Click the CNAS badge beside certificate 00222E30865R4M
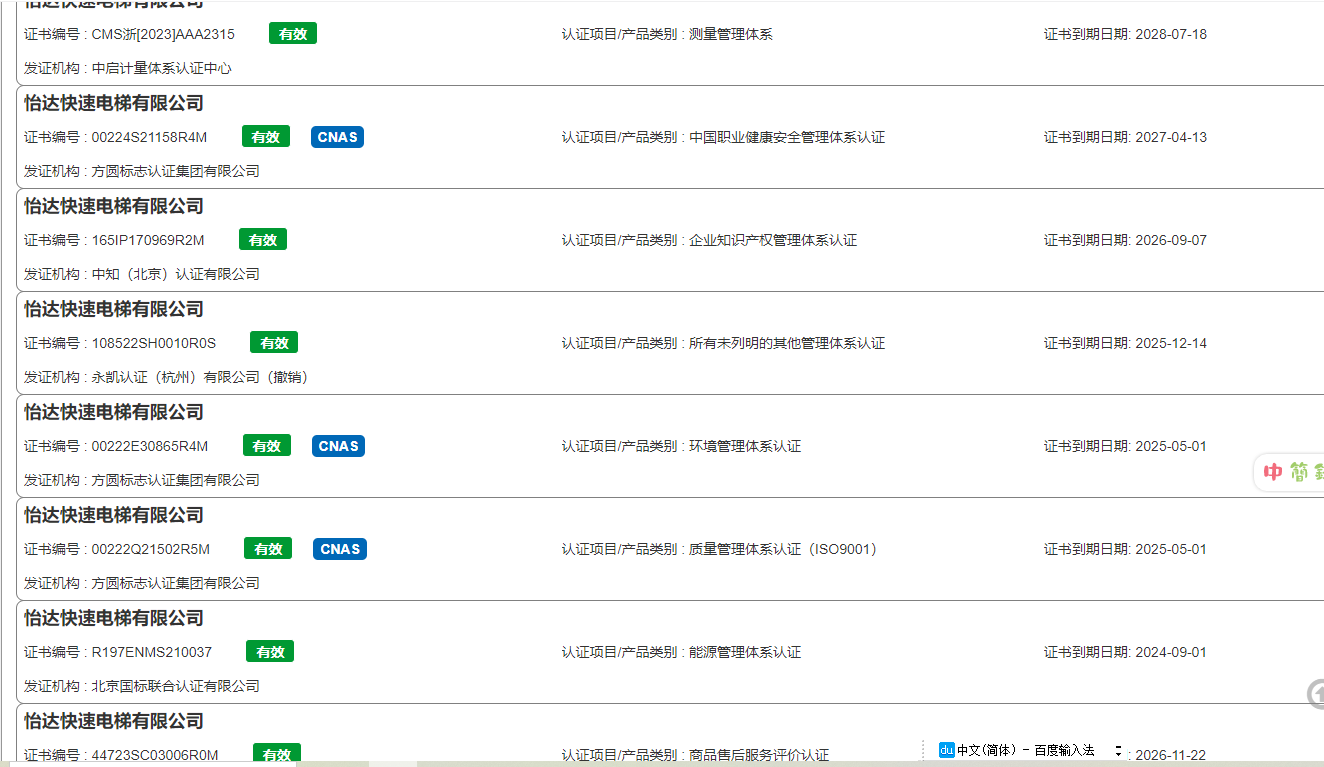 pos(338,446)
